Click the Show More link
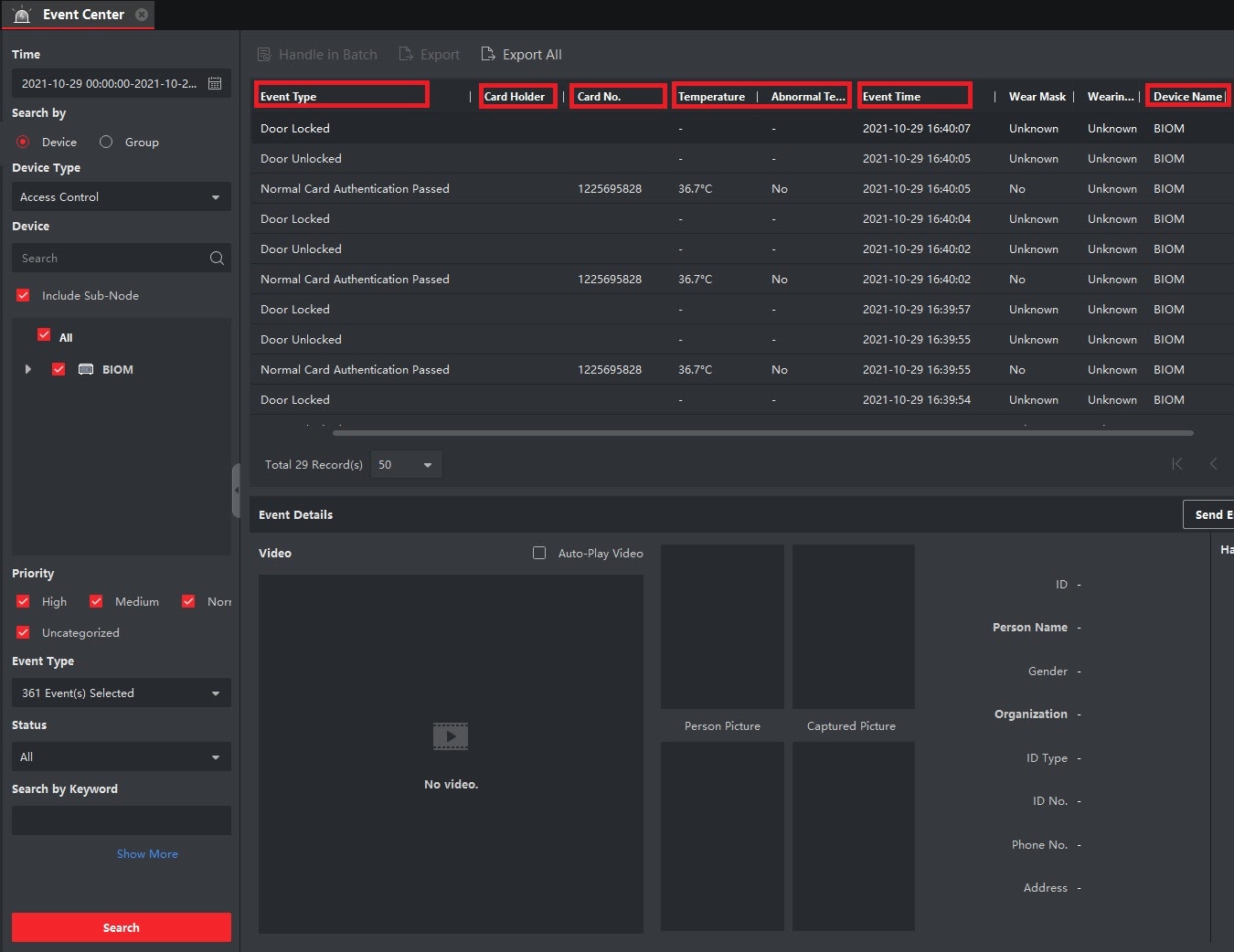This screenshot has width=1234, height=952. pyautogui.click(x=147, y=853)
